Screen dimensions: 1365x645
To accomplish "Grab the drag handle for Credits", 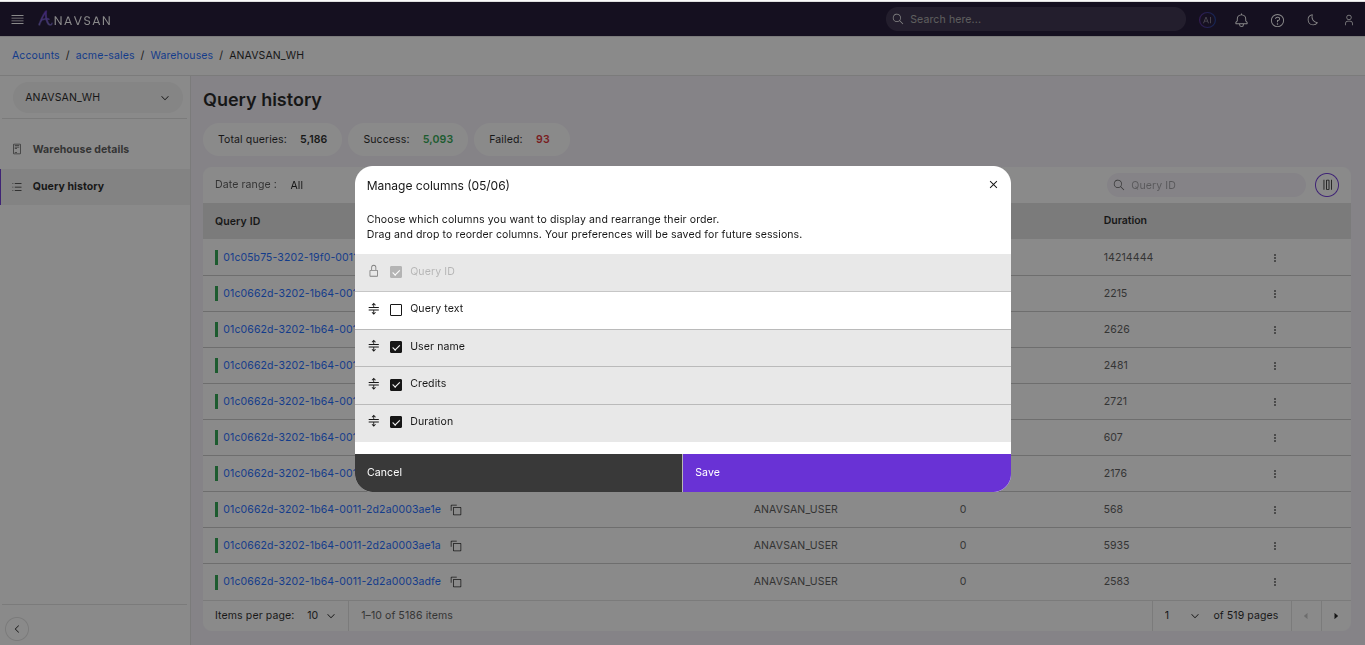I will 374,384.
